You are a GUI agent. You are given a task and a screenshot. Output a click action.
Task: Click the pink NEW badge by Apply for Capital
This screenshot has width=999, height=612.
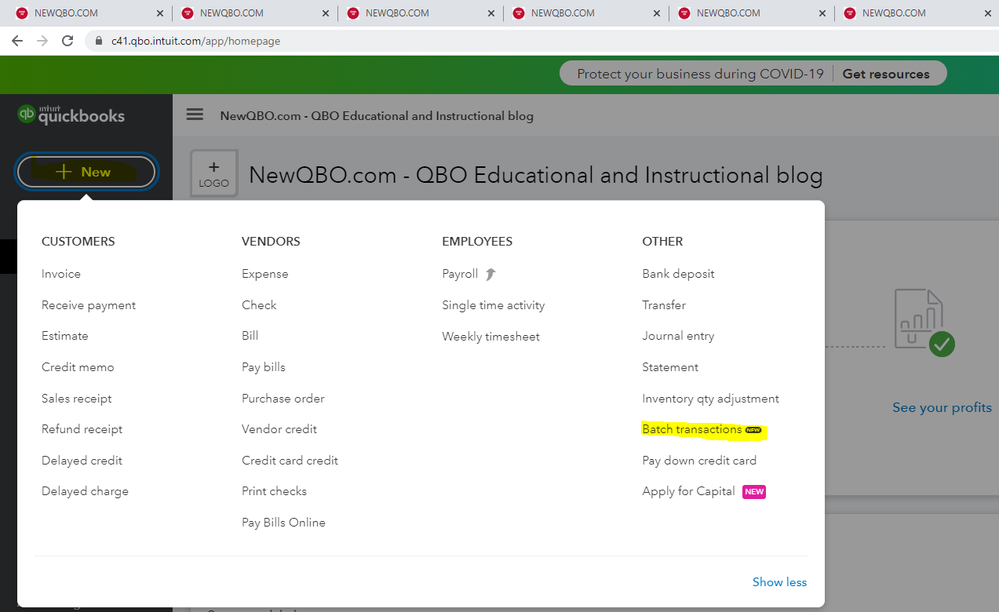click(x=754, y=492)
